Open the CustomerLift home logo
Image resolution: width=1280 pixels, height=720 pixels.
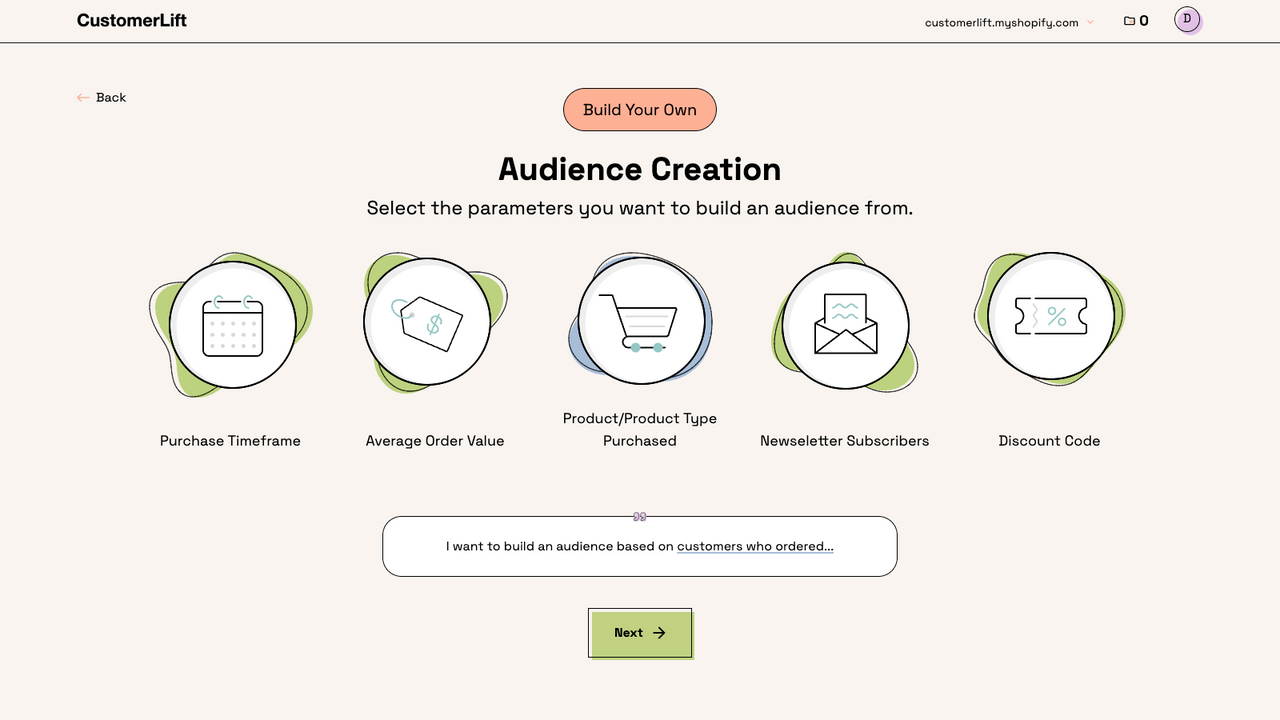click(131, 20)
